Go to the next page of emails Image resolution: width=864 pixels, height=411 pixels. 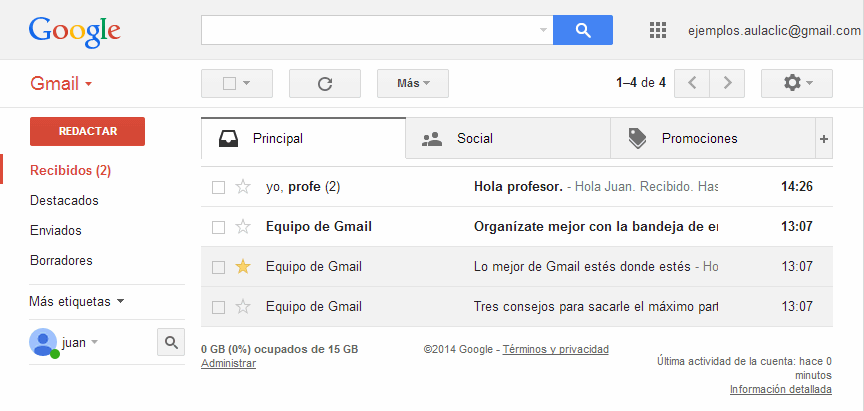click(728, 83)
